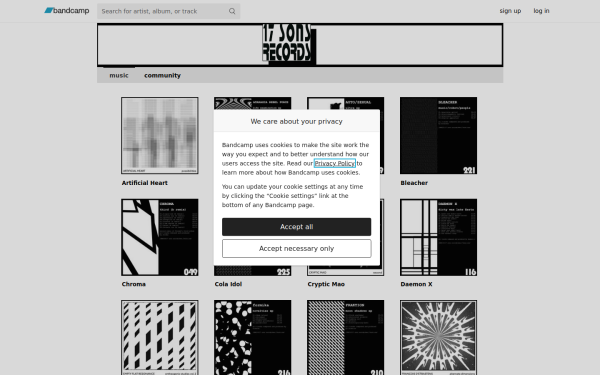
Task: Open the Privacy Policy link
Action: click(x=334, y=163)
